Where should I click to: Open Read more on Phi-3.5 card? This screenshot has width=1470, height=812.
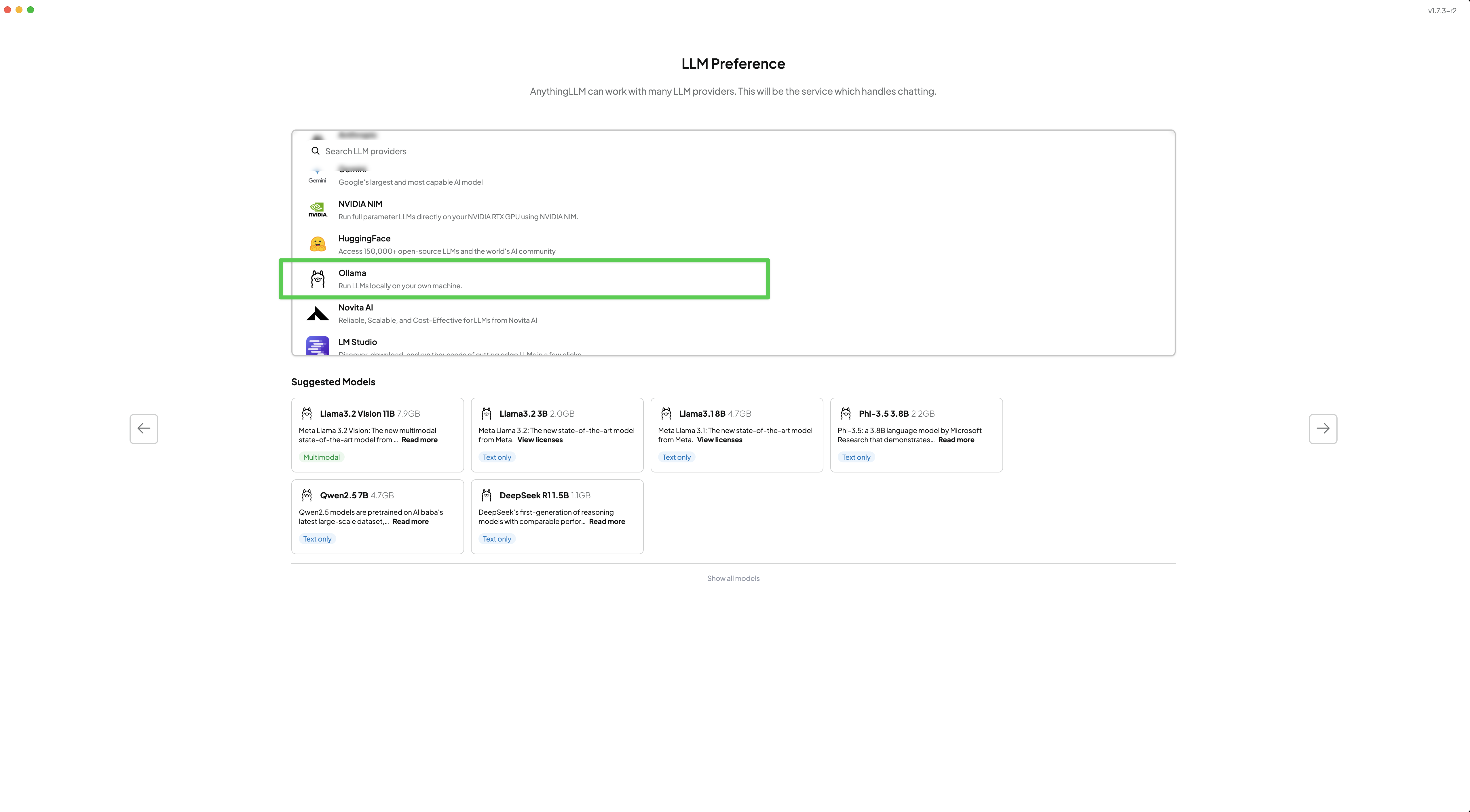tap(956, 440)
